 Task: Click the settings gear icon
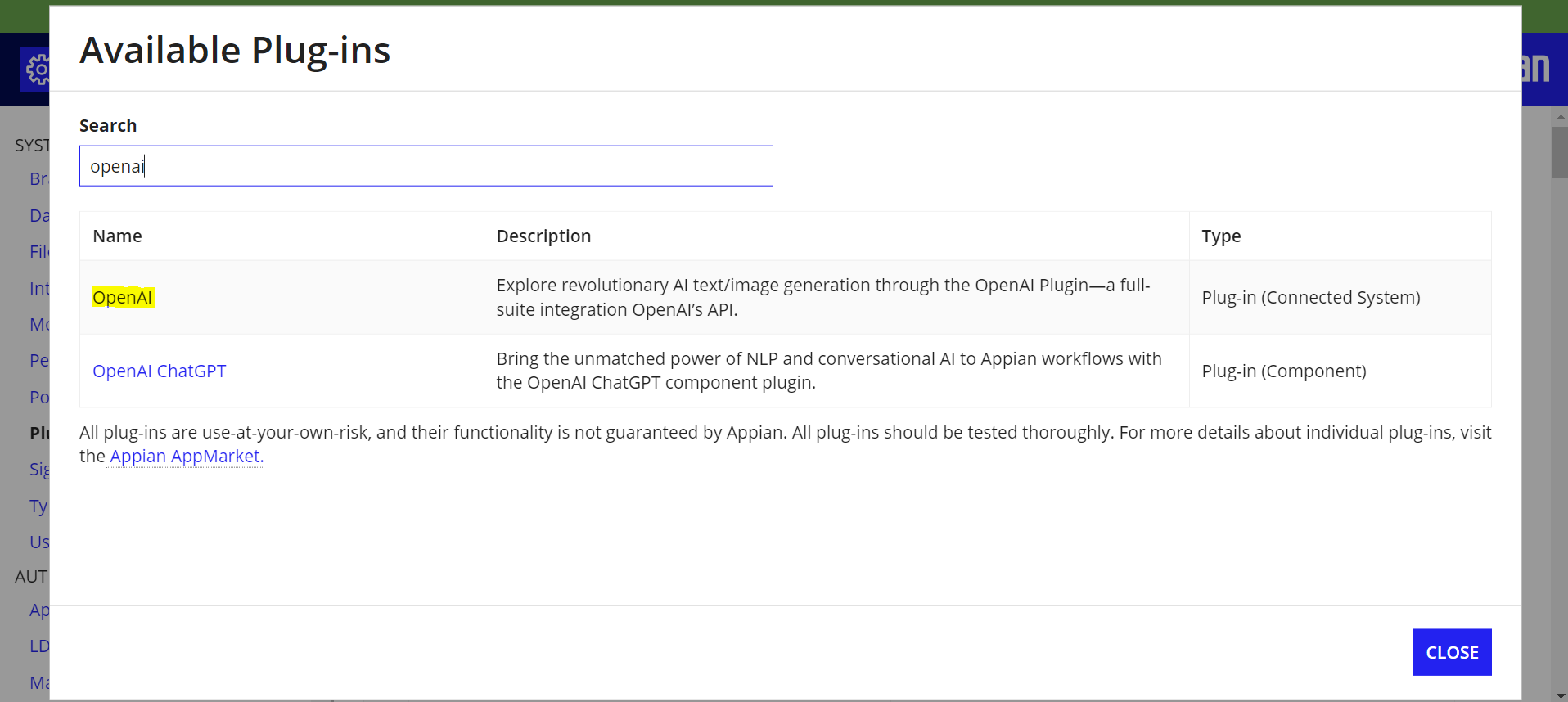(x=38, y=69)
